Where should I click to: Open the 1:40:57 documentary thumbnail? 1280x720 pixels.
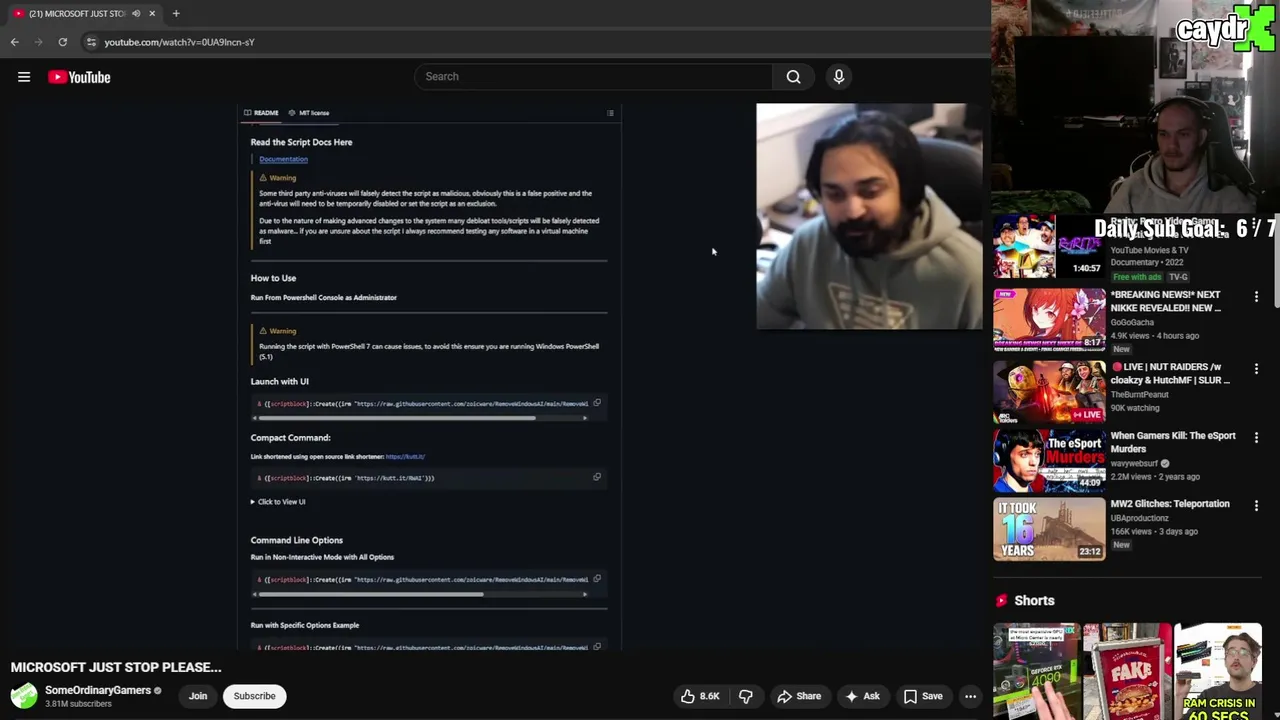1049,246
